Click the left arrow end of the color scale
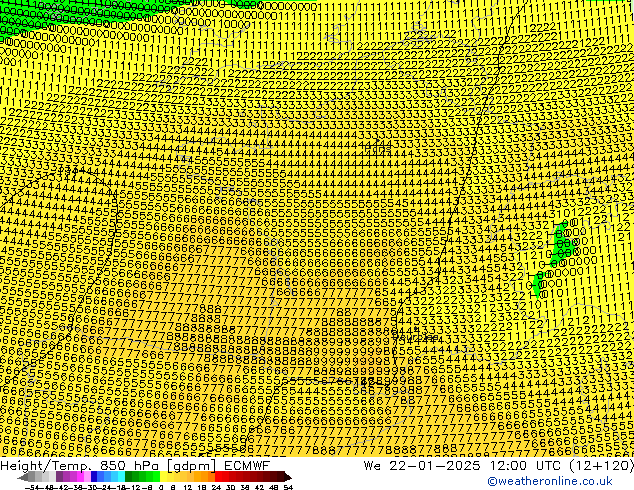Screen dimensions: 634x490 click(23, 477)
